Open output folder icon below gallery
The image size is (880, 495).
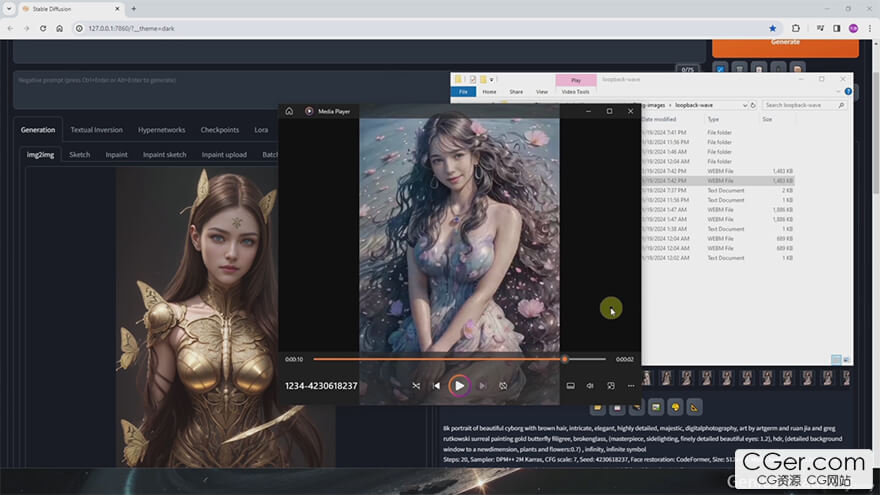598,407
